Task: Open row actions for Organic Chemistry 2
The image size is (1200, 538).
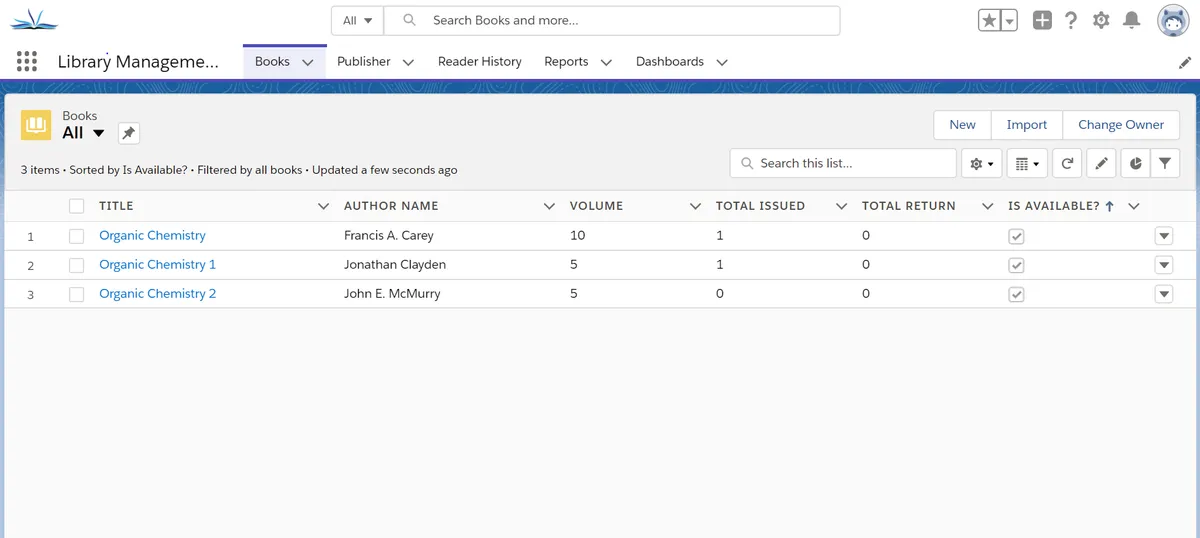Action: click(x=1163, y=294)
